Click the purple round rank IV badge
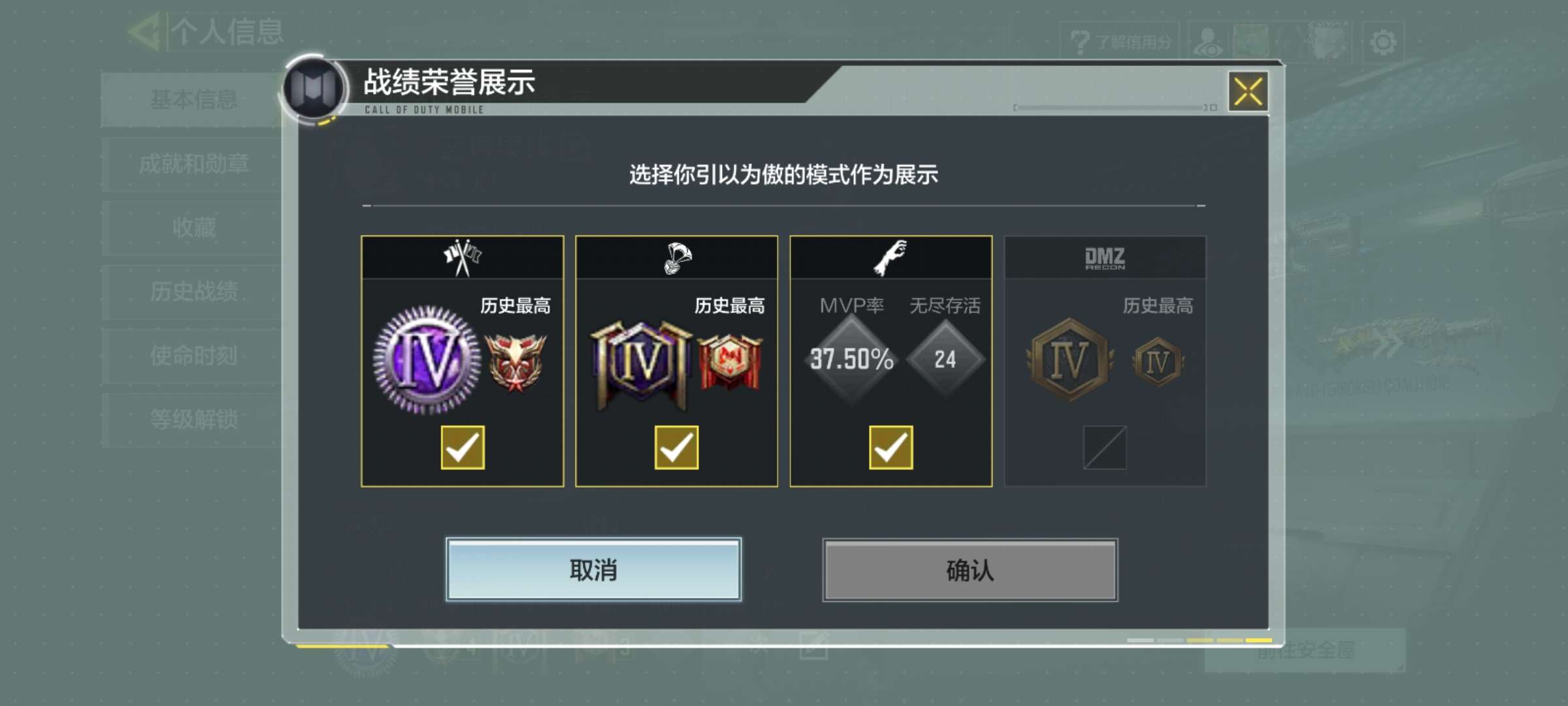The image size is (1568, 706). (x=427, y=360)
